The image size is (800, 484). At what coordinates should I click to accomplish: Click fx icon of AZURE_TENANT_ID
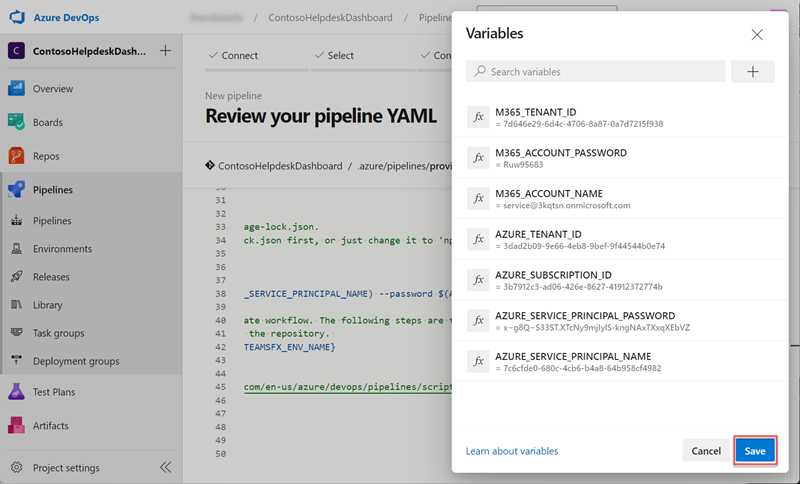[x=478, y=239]
